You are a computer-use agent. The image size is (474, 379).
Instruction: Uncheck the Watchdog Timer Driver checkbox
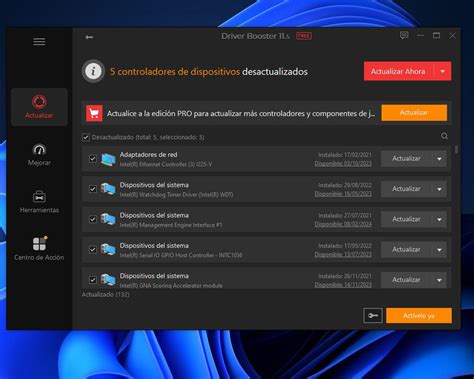tap(93, 189)
